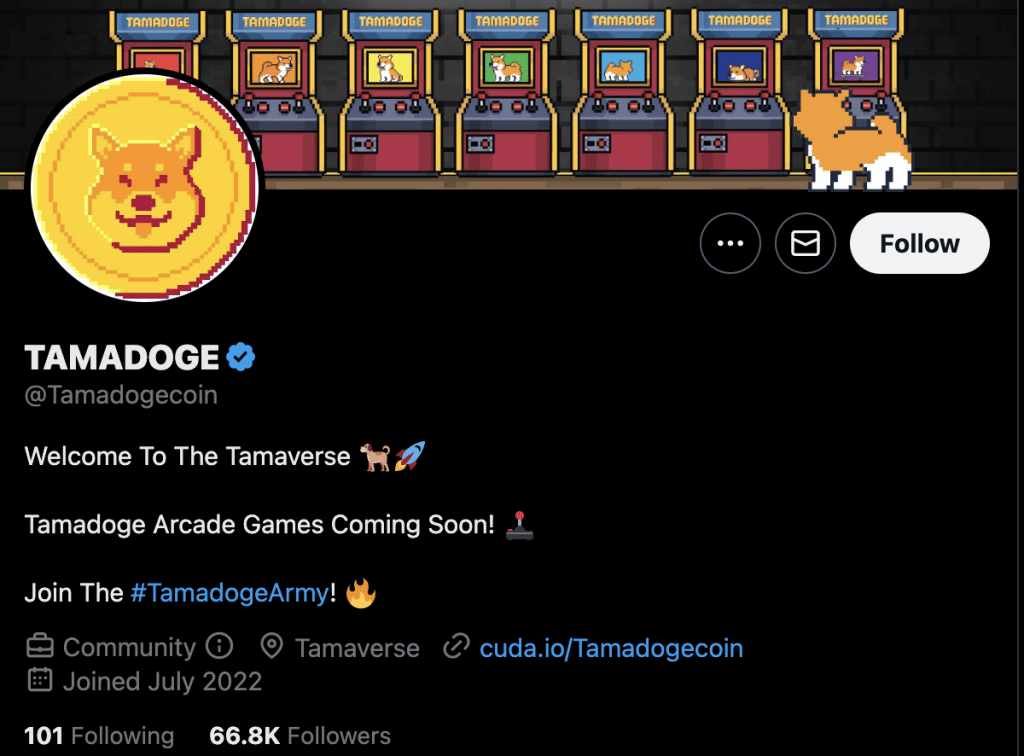Click the Joined July 2022 text
The height and width of the screenshot is (756, 1024).
point(162,682)
